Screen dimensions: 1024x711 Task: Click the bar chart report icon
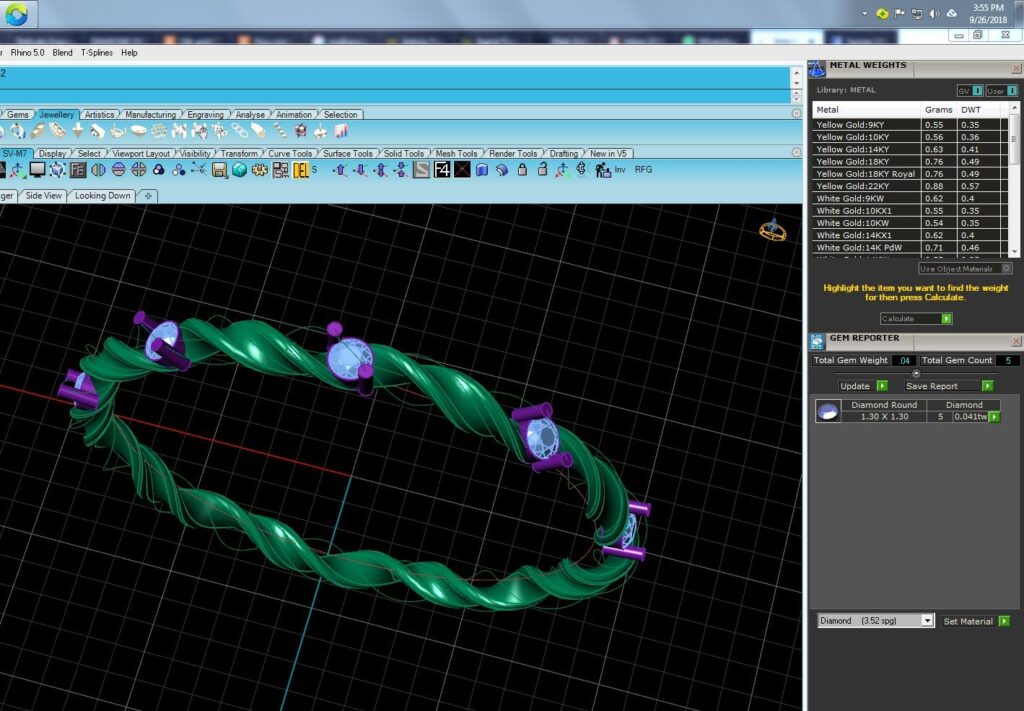point(341,131)
